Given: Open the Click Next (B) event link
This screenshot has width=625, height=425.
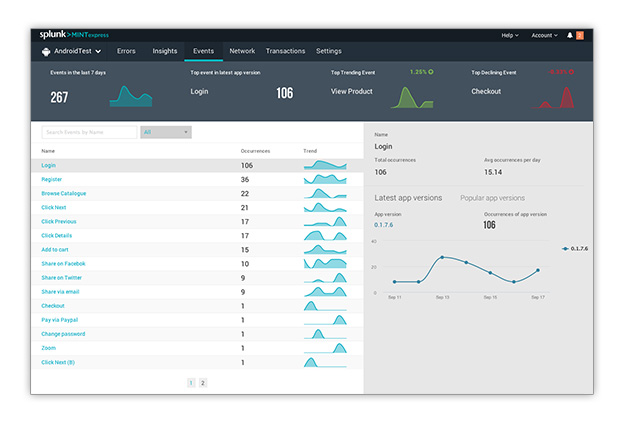Looking at the screenshot, I should point(58,362).
